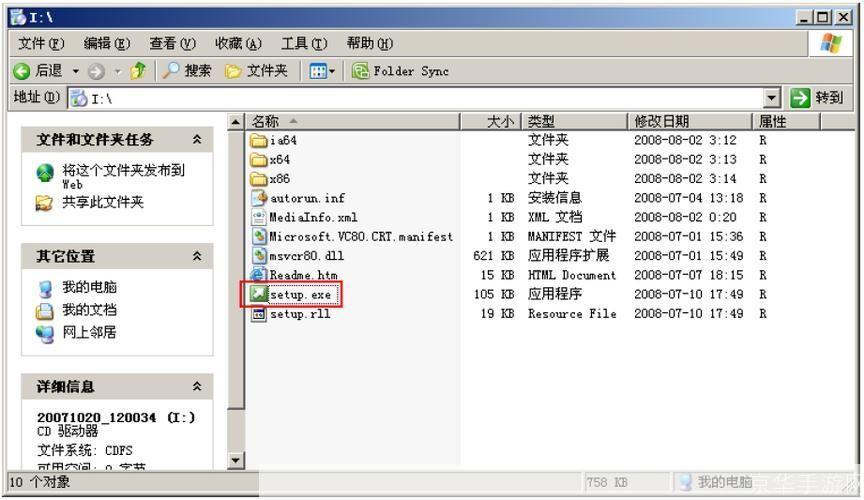Image resolution: width=864 pixels, height=500 pixels.
Task: Collapse the File and Folder Tasks panel
Action: (x=196, y=138)
